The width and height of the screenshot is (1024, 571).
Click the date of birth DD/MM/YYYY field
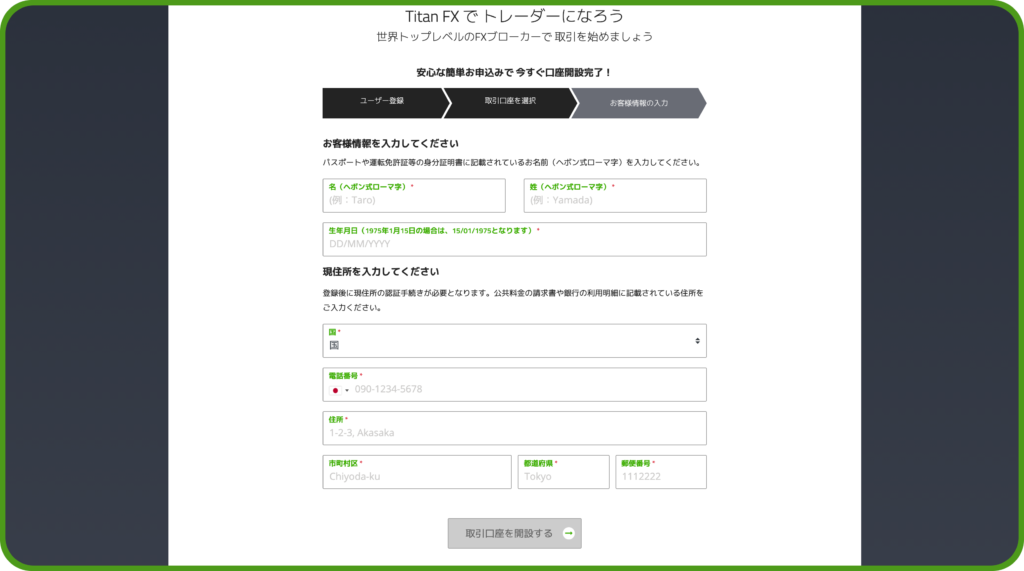click(515, 239)
